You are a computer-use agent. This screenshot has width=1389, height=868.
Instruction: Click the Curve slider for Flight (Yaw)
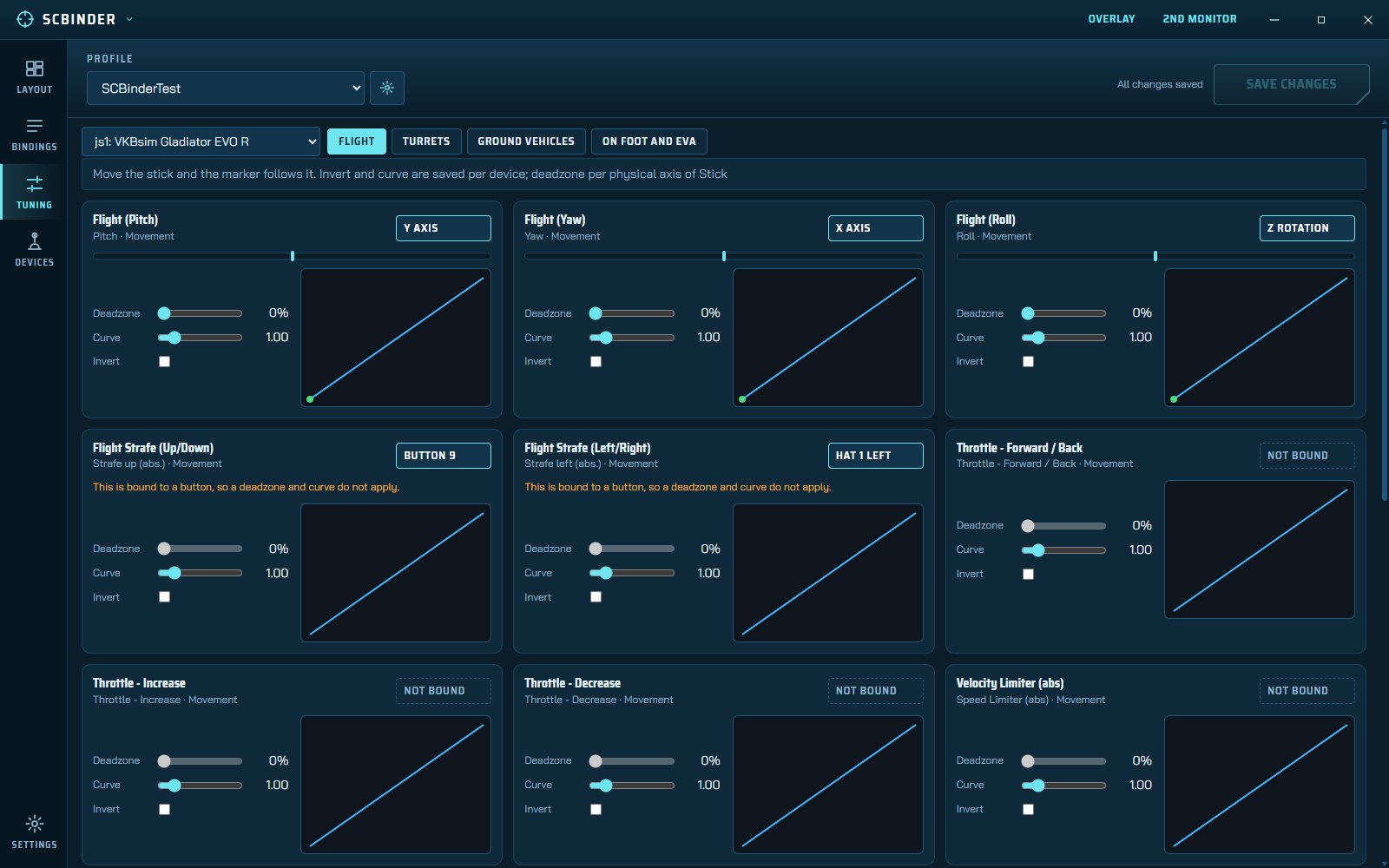point(631,338)
